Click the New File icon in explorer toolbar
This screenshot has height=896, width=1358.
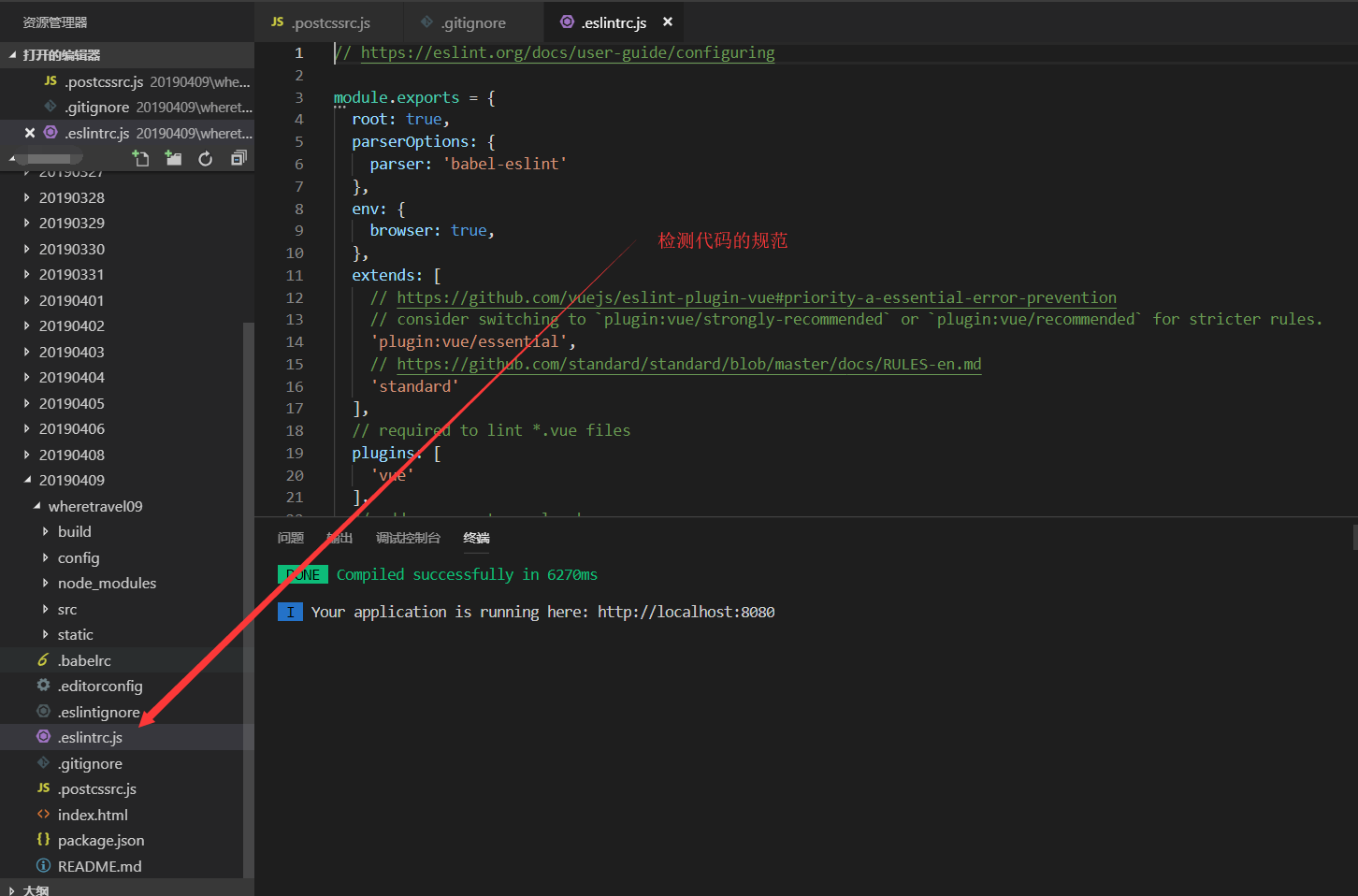tap(140, 158)
